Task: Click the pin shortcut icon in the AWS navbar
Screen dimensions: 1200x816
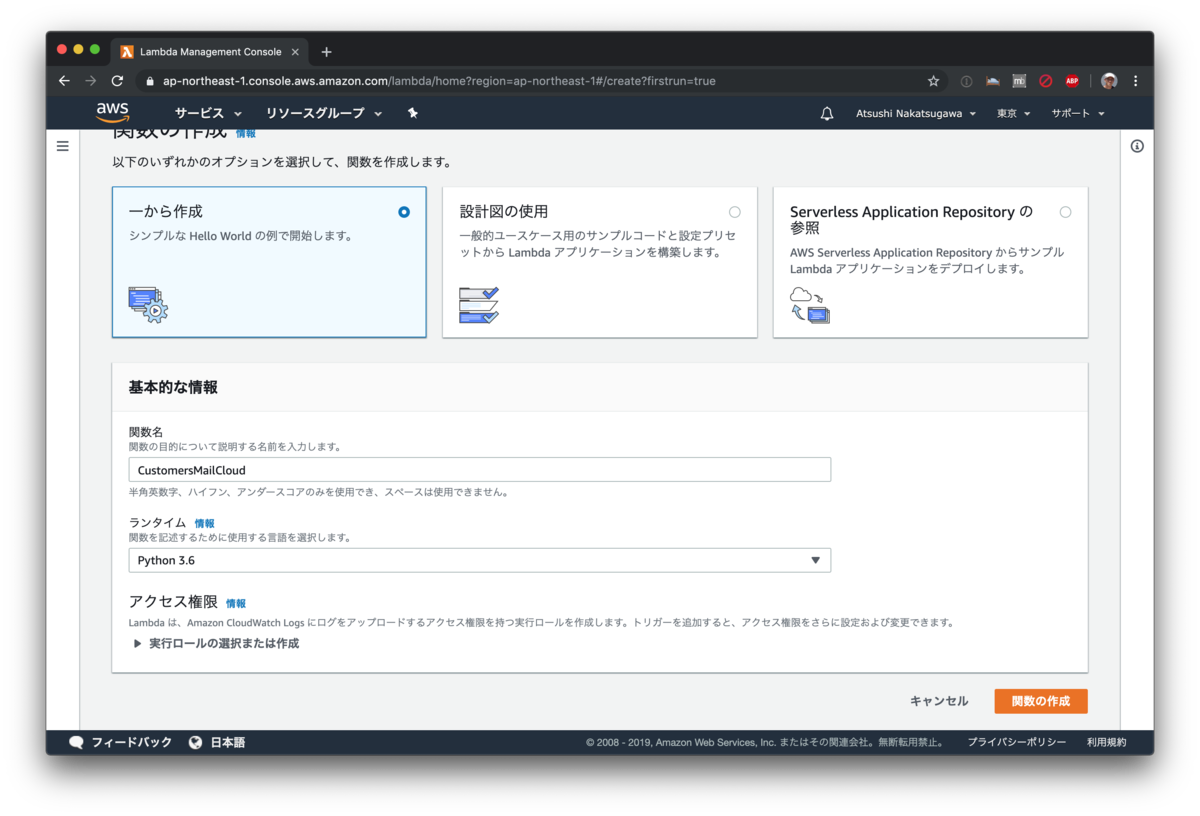Action: 413,114
